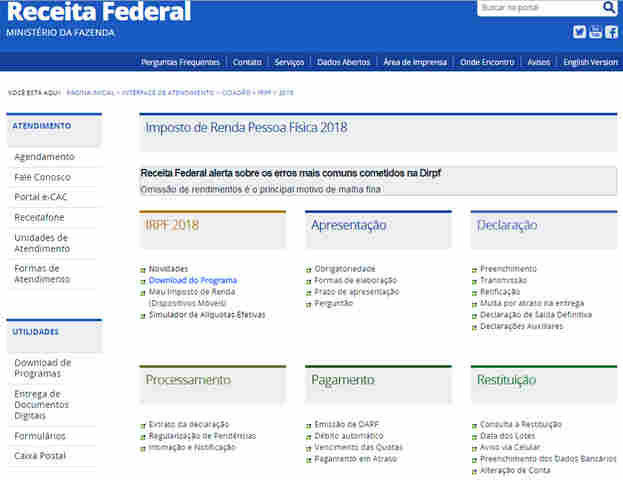The image size is (623, 480).
Task: Open IRPF 2018 section heading
Action: (x=172, y=225)
